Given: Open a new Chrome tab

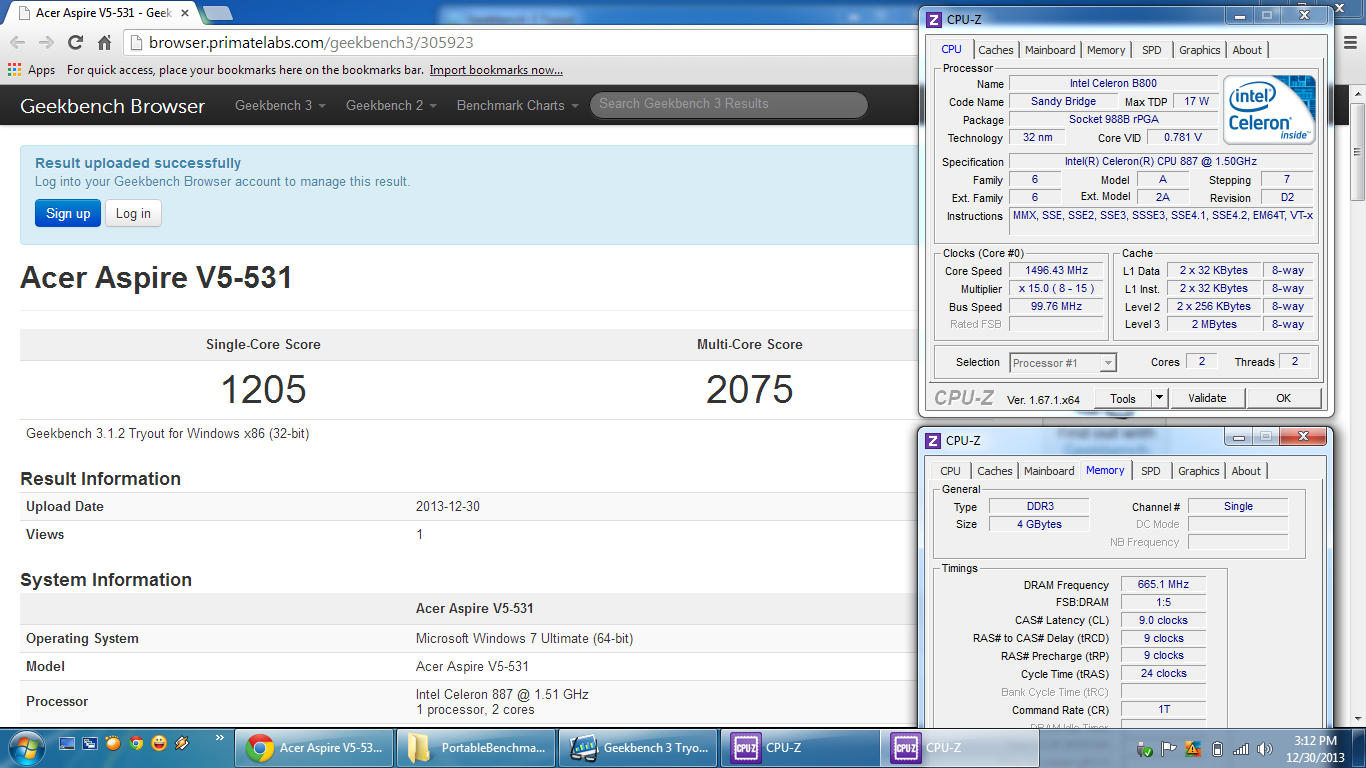Looking at the screenshot, I should tap(217, 13).
